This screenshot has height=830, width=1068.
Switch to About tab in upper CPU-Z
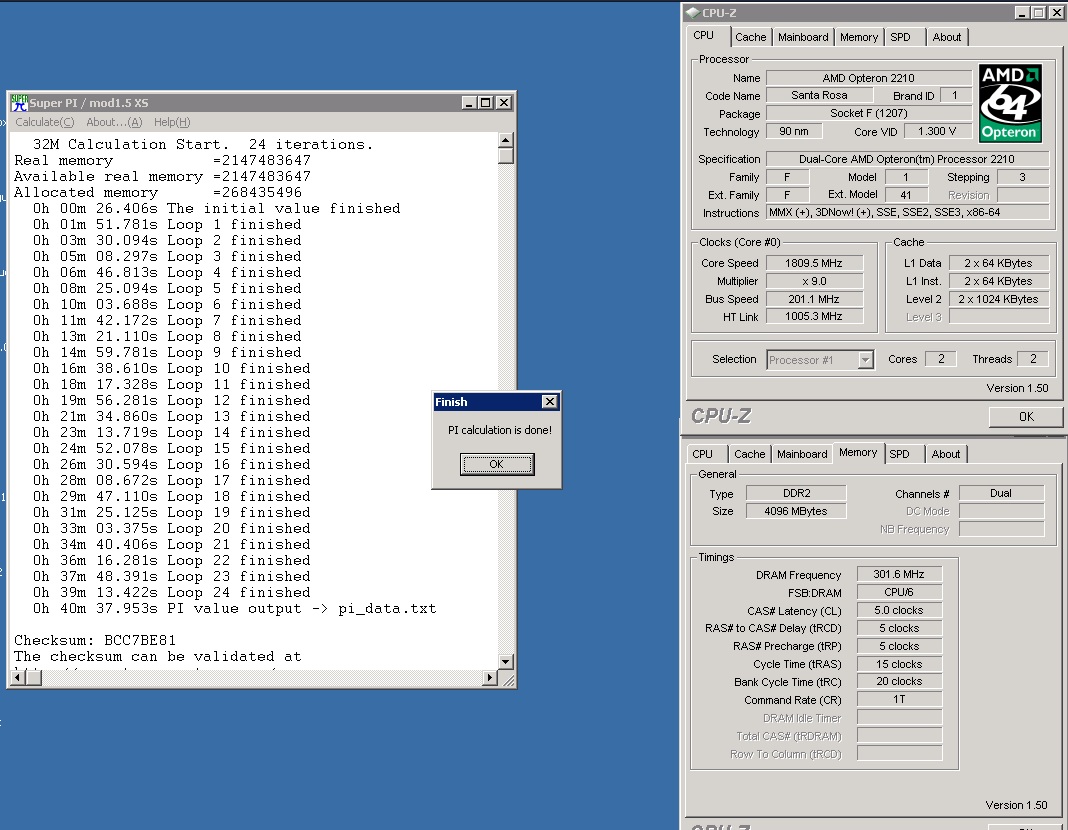point(947,37)
